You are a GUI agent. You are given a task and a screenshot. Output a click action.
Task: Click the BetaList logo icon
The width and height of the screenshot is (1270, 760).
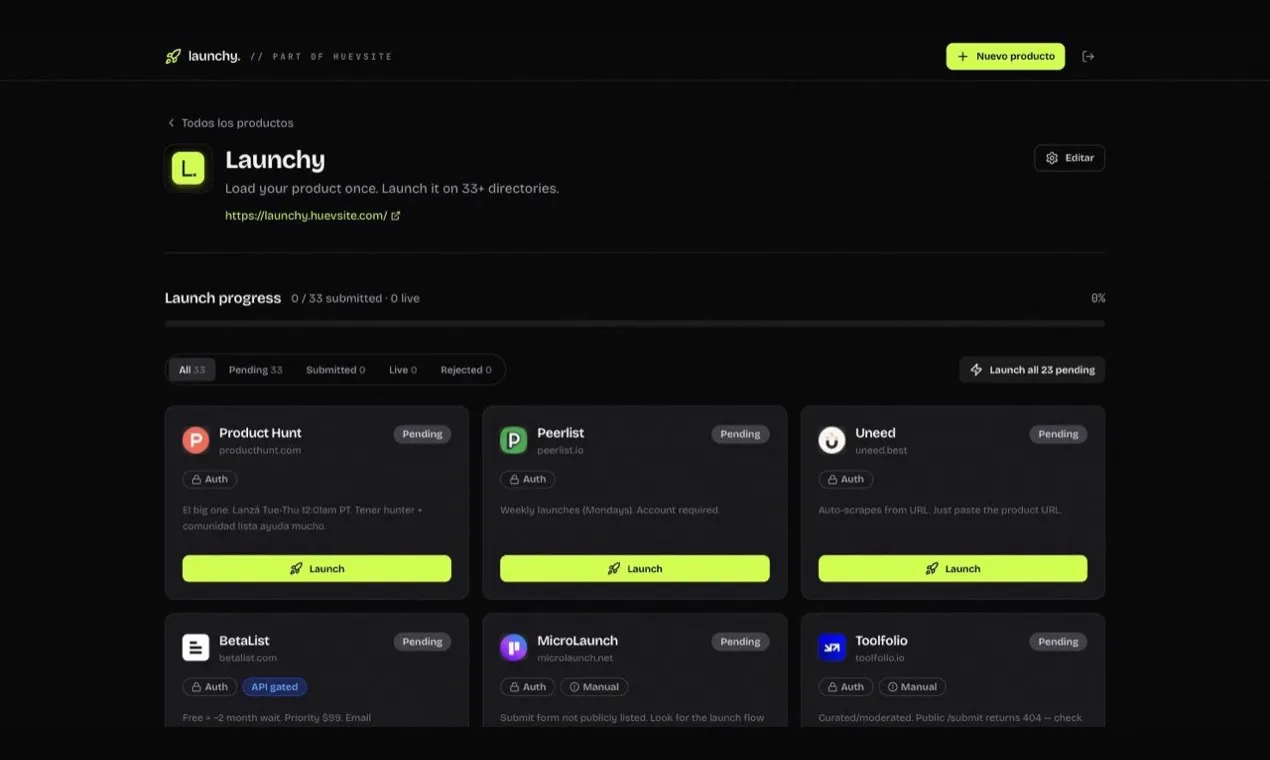(195, 647)
